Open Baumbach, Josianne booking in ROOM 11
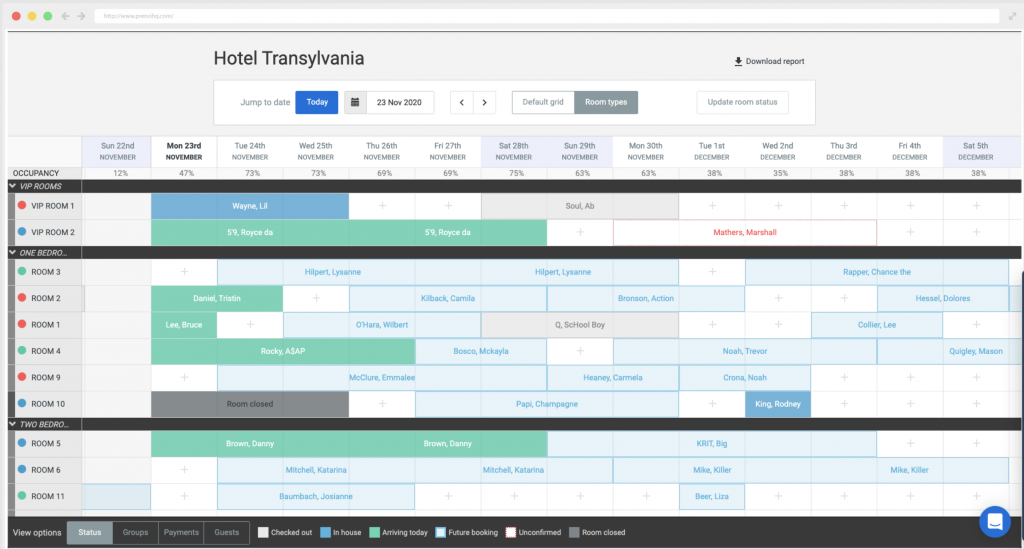The width and height of the screenshot is (1024, 549). [316, 496]
